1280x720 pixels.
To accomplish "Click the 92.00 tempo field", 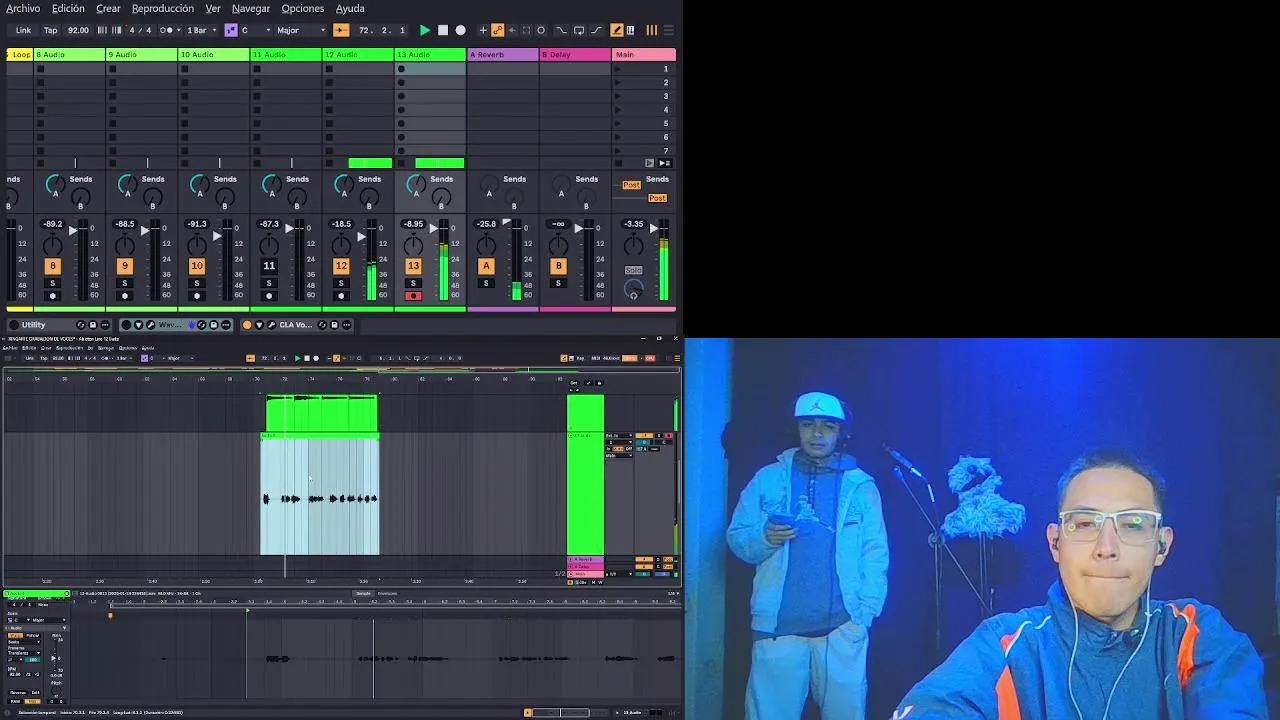I will pos(78,30).
